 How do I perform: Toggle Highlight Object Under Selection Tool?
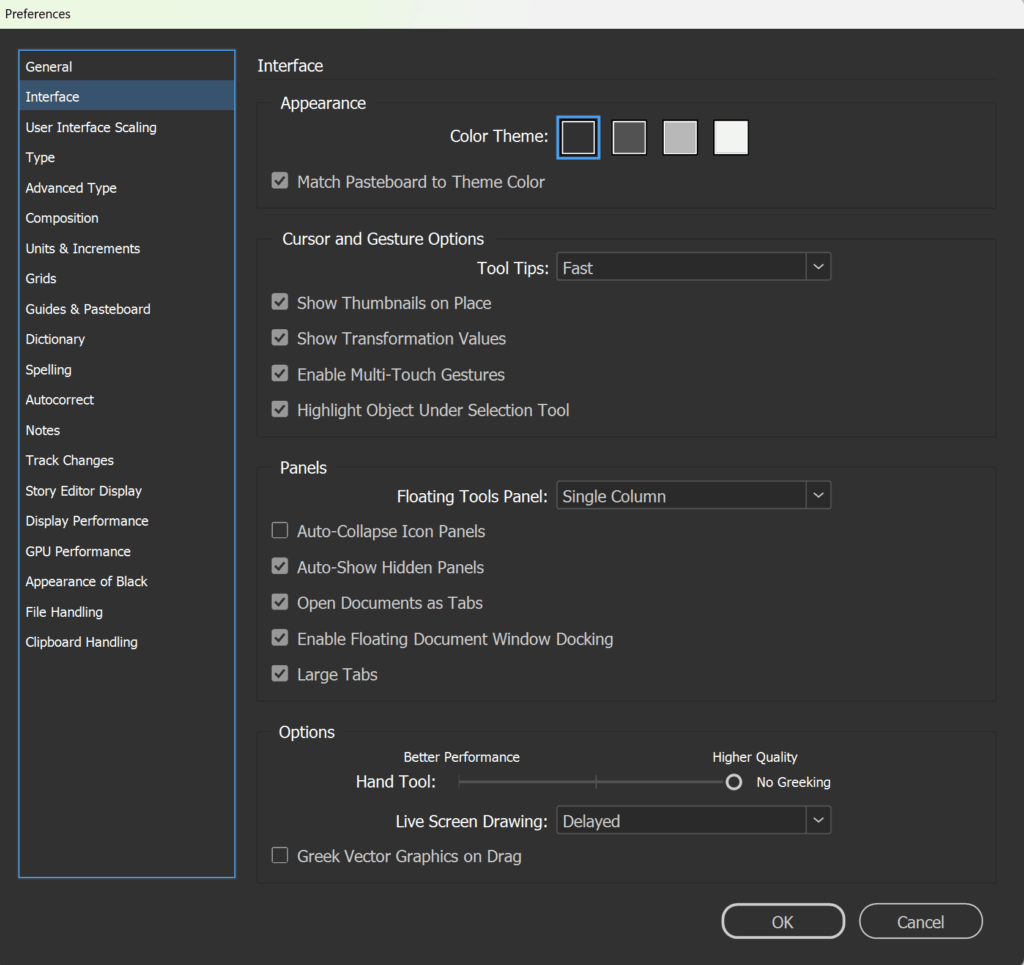[x=280, y=409]
